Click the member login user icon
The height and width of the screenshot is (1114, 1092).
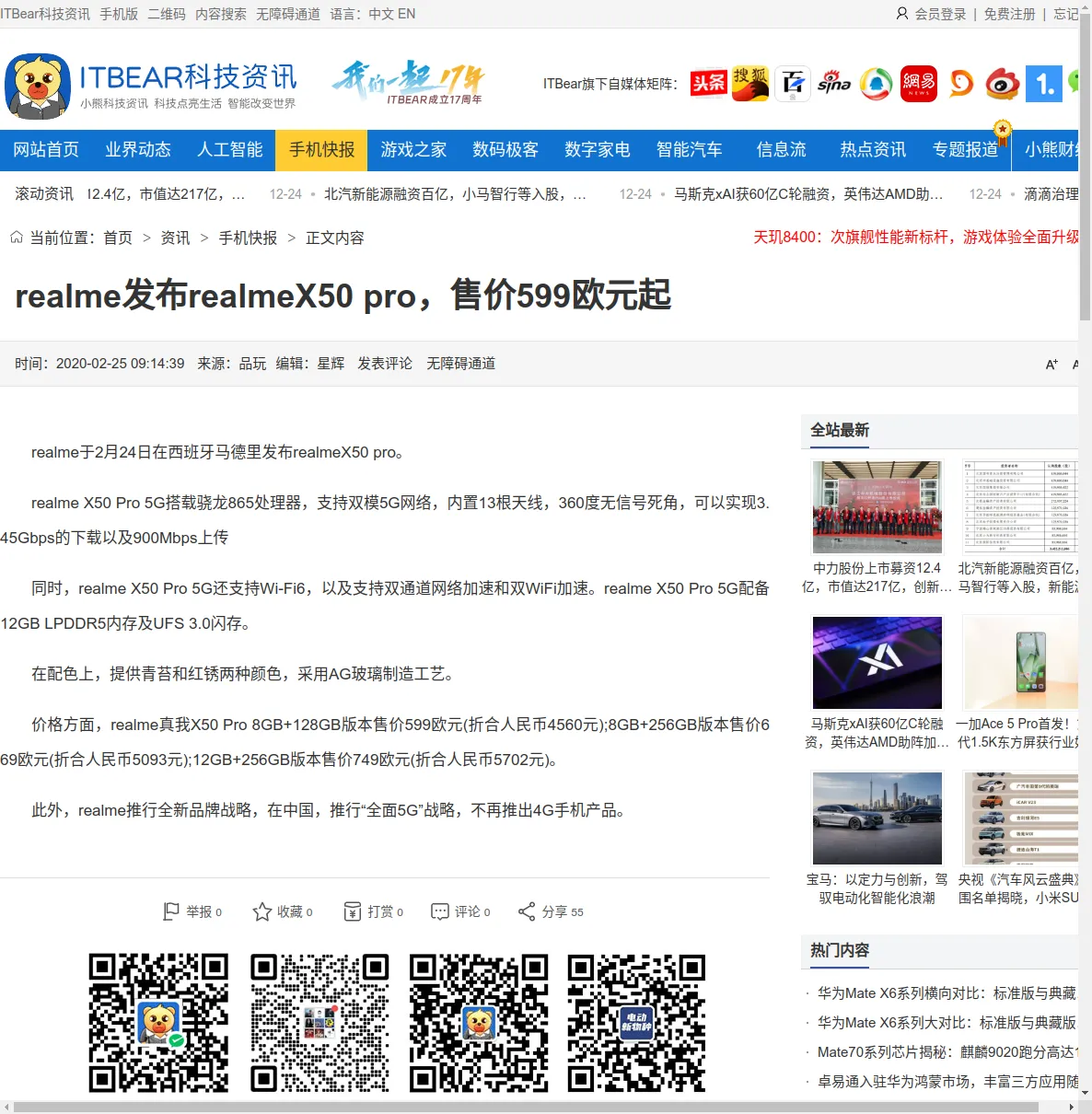902,14
